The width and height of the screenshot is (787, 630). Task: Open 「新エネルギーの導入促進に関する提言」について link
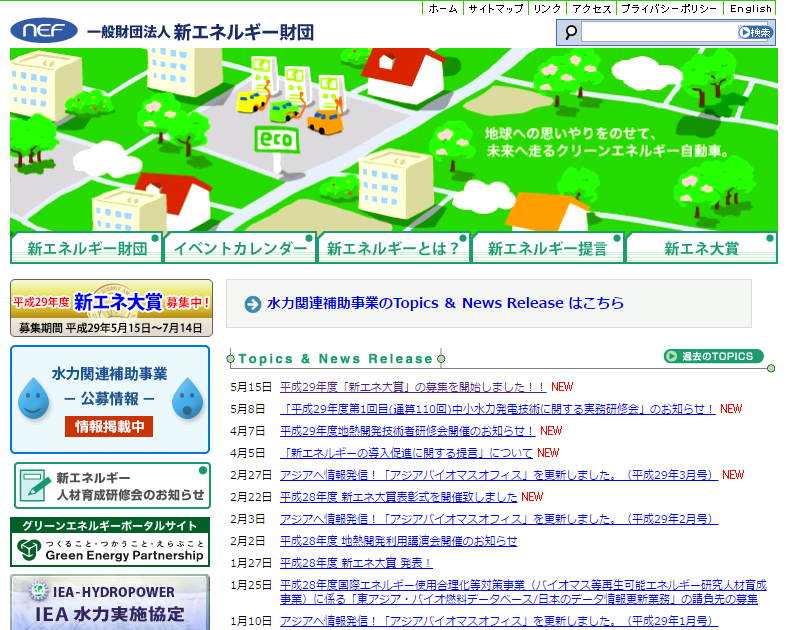406,453
